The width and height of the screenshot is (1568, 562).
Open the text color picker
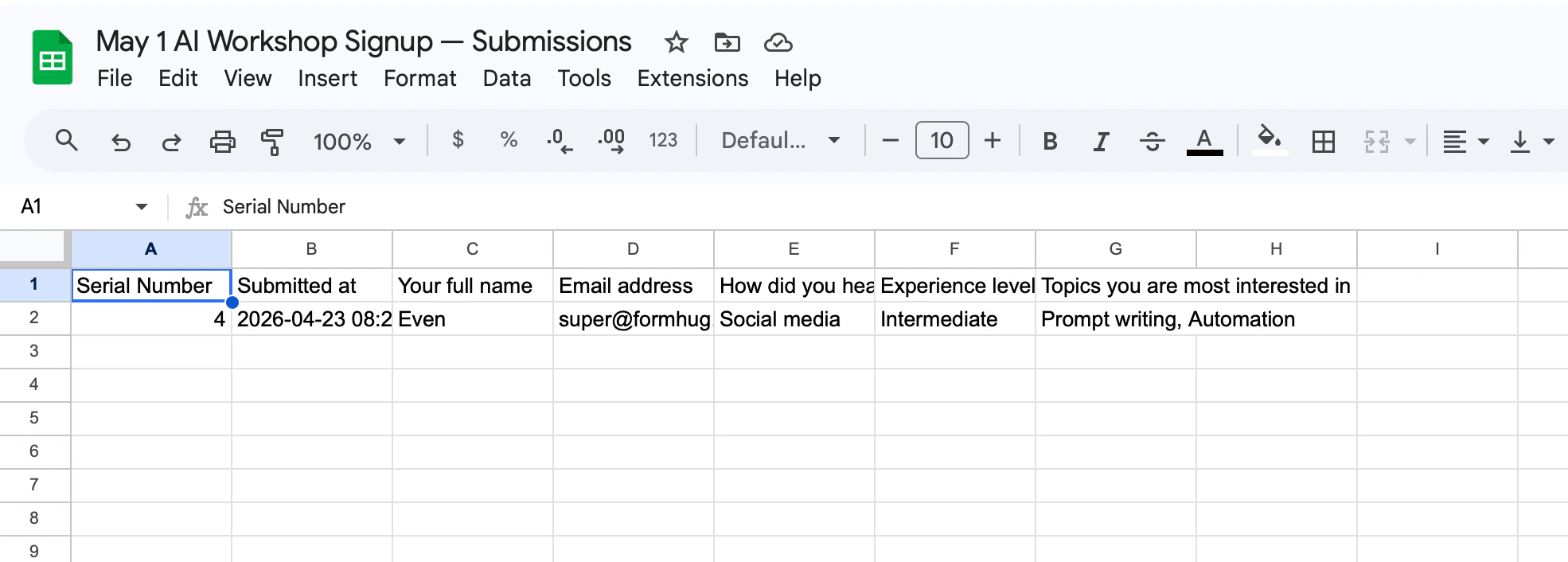pyautogui.click(x=1204, y=141)
